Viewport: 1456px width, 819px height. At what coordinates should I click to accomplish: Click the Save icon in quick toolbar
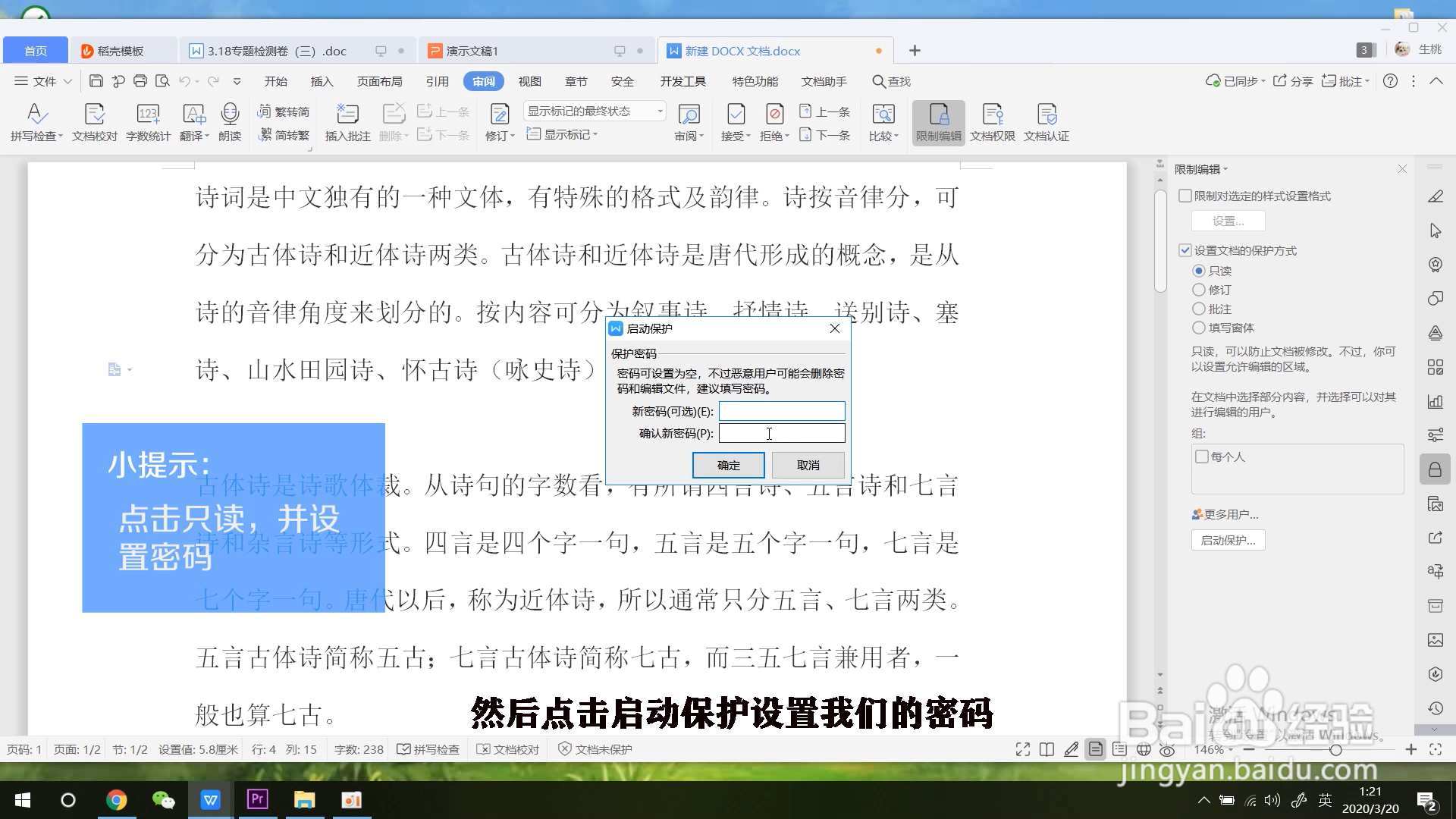coord(96,81)
